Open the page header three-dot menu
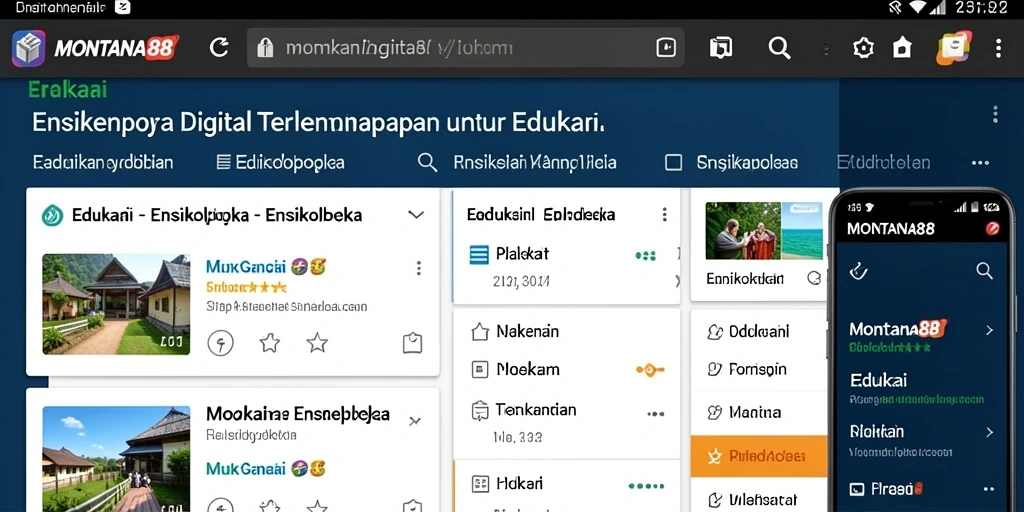 995,114
